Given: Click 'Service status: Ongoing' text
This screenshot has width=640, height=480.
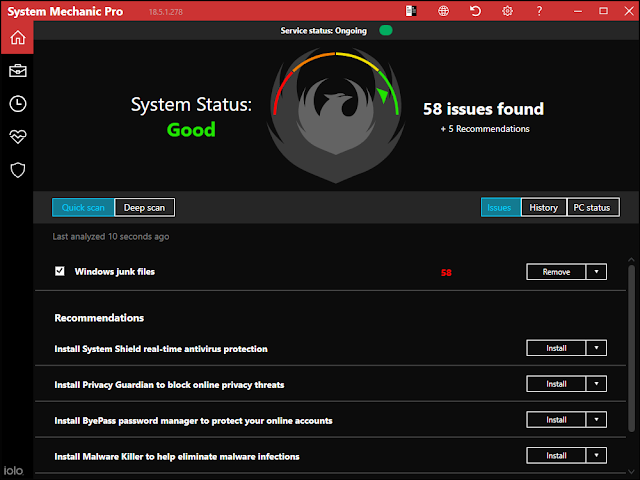Looking at the screenshot, I should [x=323, y=31].
